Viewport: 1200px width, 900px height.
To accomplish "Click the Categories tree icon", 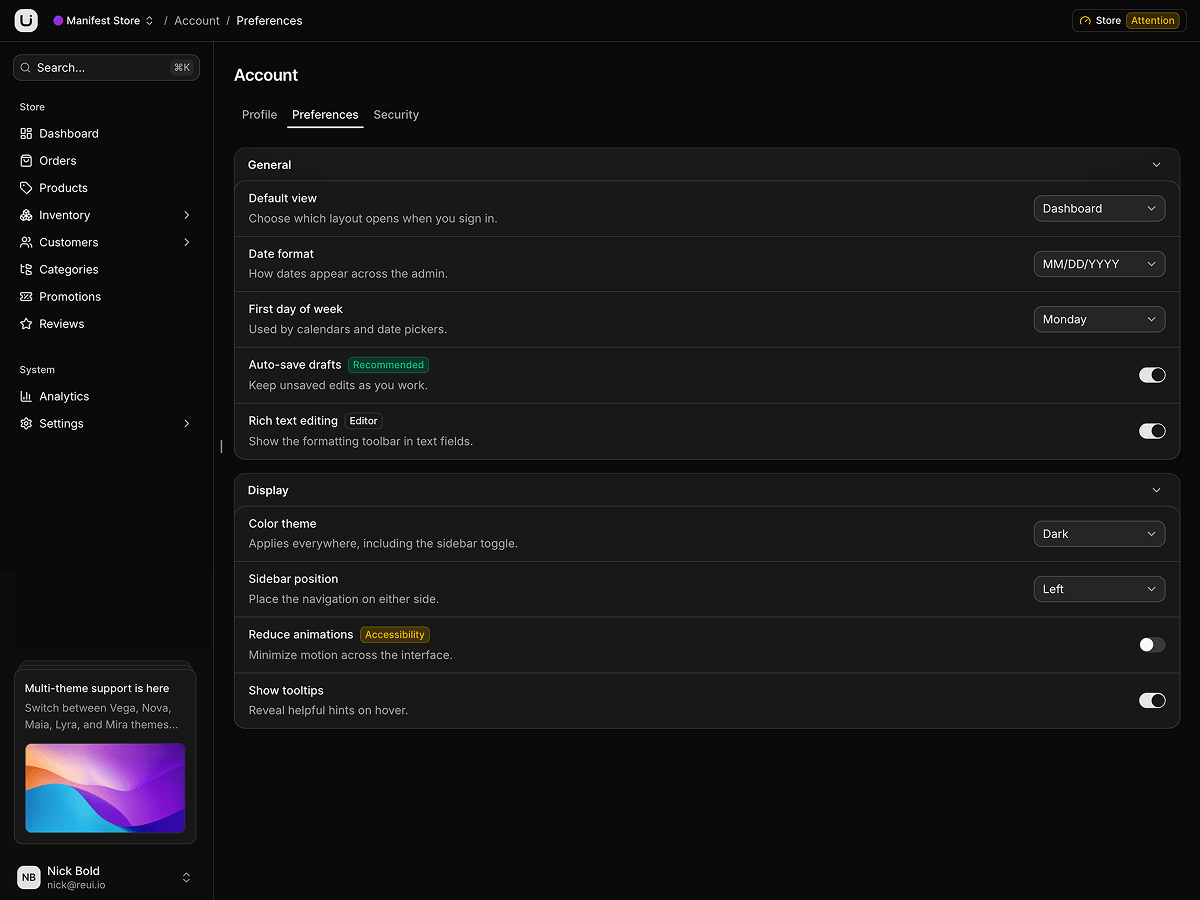I will (26, 269).
